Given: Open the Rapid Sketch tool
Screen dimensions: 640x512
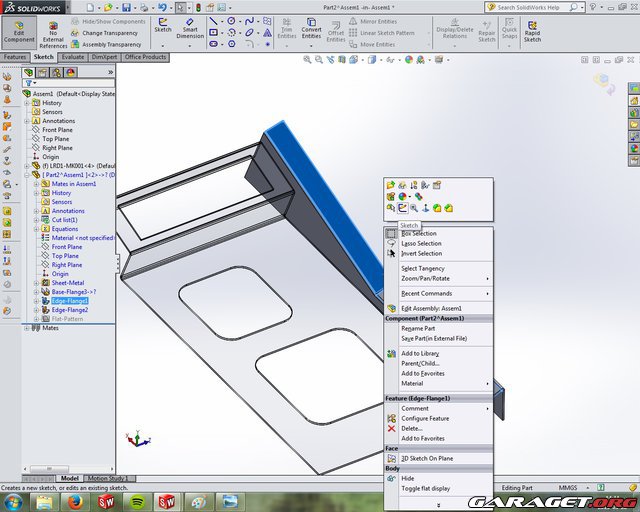Looking at the screenshot, I should point(532,31).
